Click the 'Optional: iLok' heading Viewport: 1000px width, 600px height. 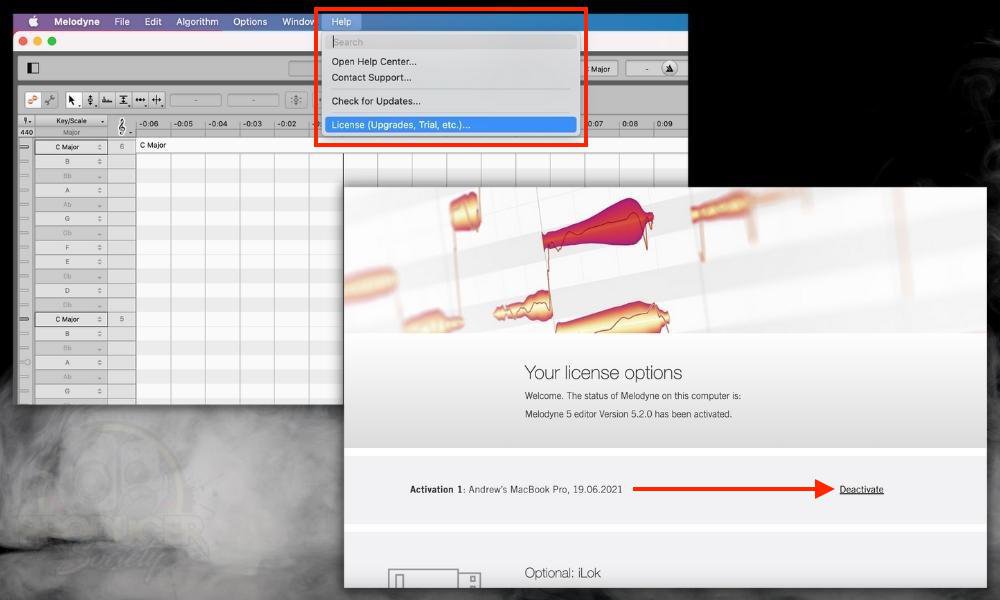coord(562,573)
